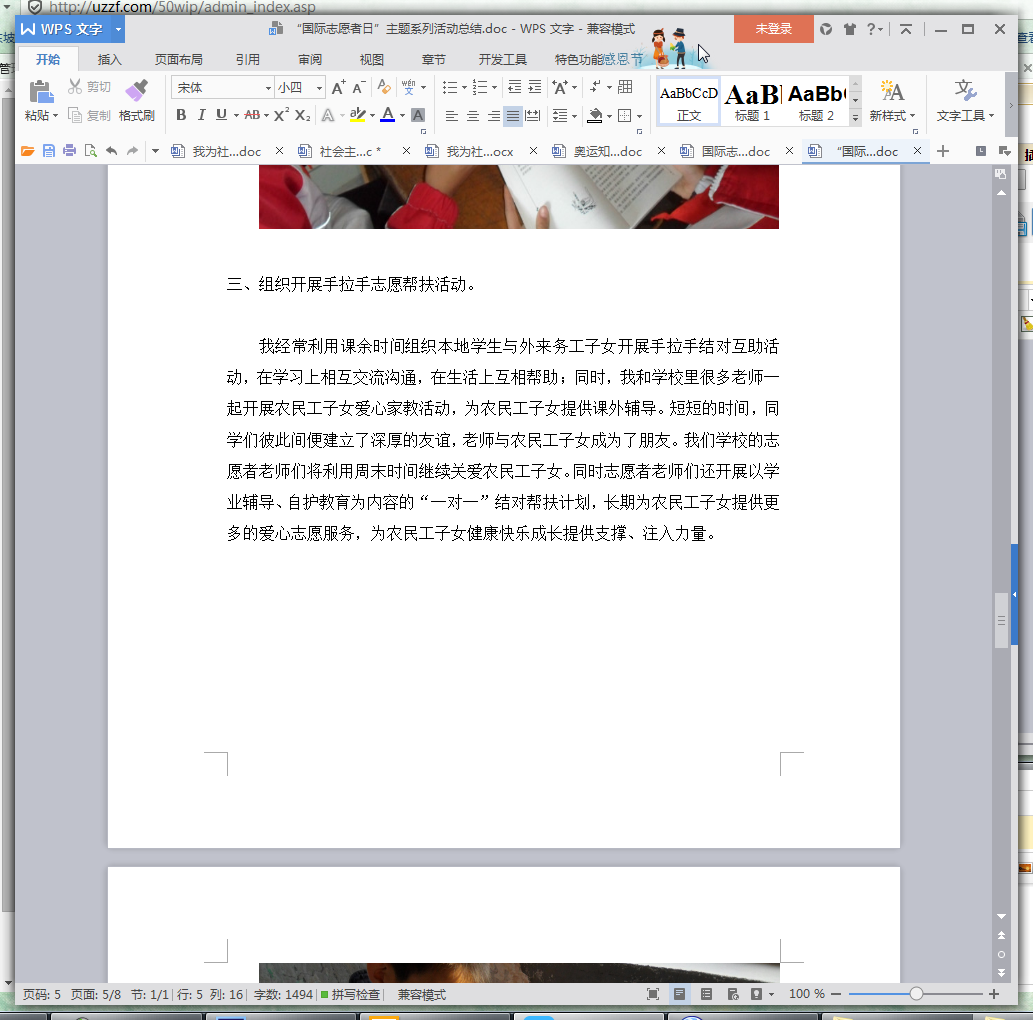
Task: Apply blue font color A button
Action: click(x=388, y=115)
